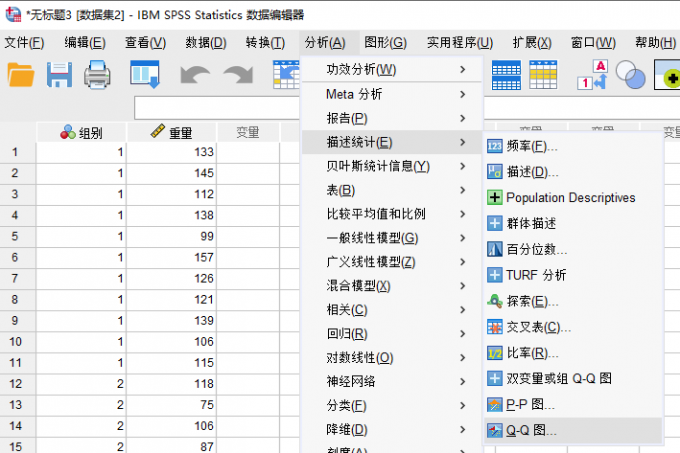Select TURF 分析 in the submenu
Viewport: 680px width, 453px height.
pyautogui.click(x=573, y=275)
